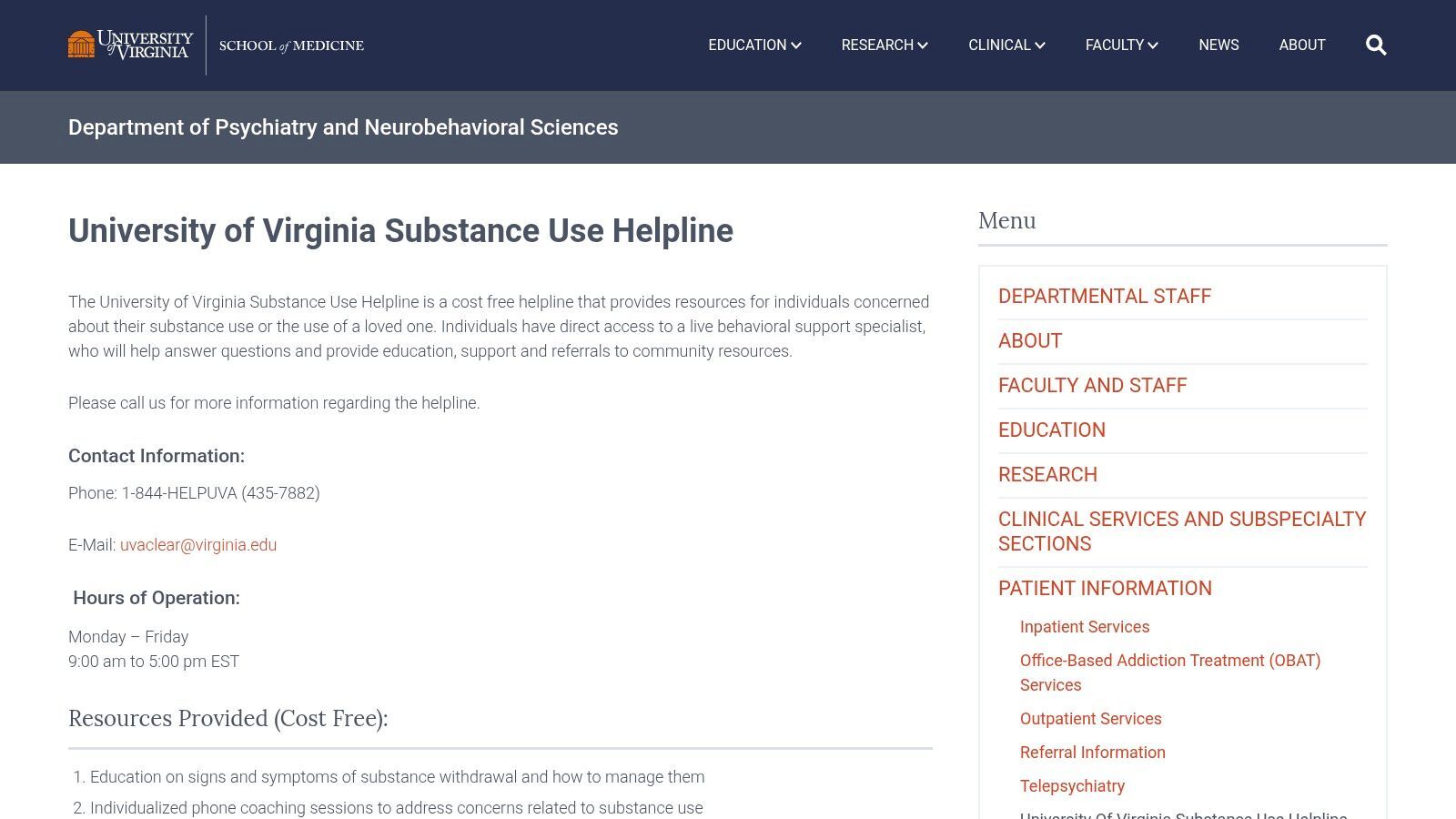The height and width of the screenshot is (819, 1456).
Task: Open About in the side menu
Action: tap(1030, 341)
